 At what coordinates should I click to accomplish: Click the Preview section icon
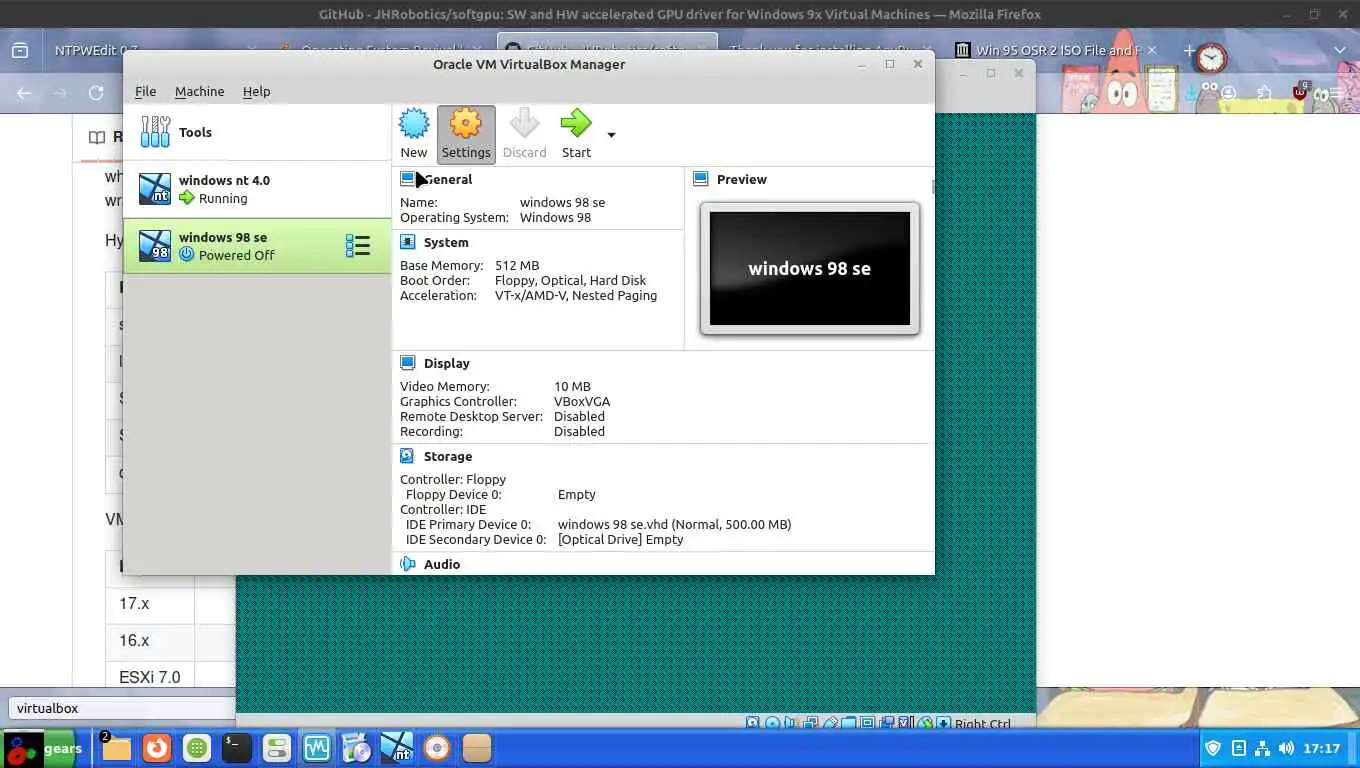click(700, 179)
